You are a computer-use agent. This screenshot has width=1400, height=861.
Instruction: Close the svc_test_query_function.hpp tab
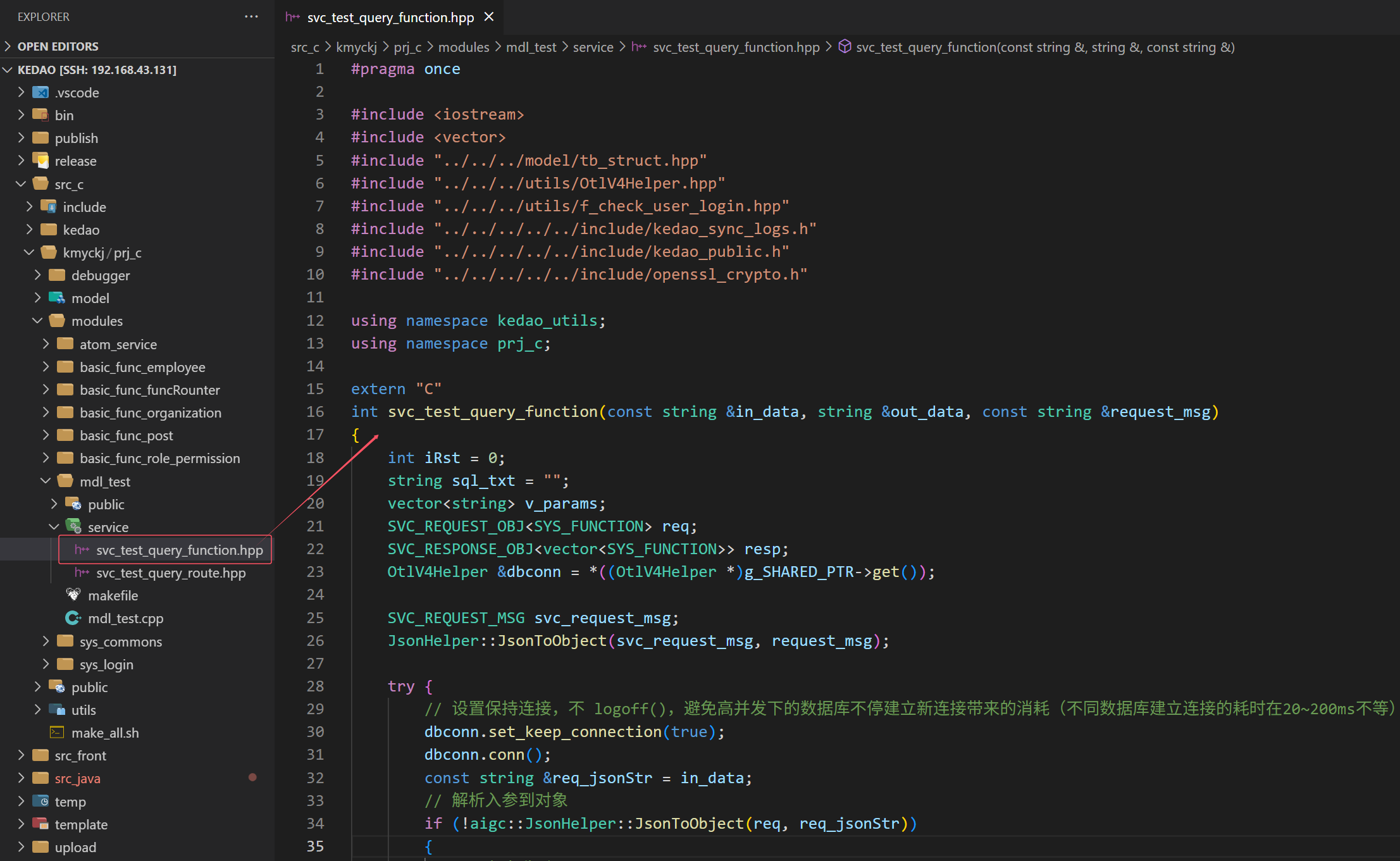(489, 17)
